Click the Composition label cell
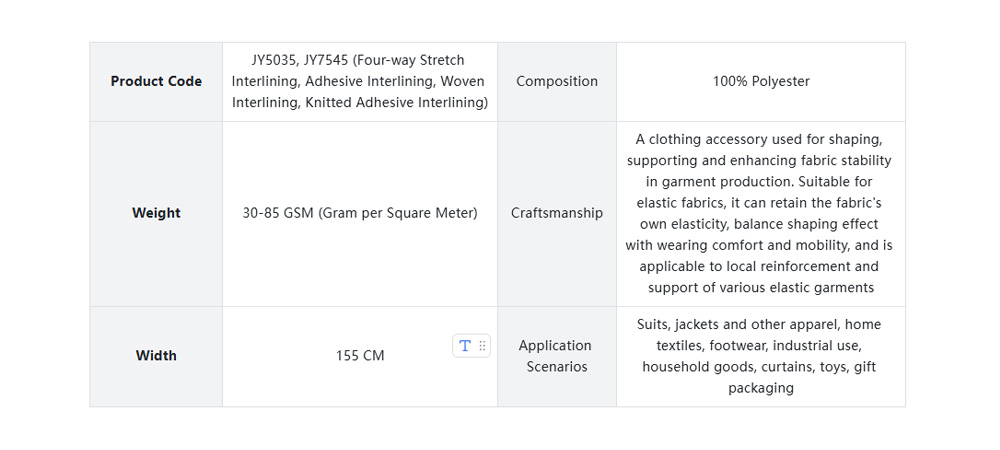Screen dimensions: 1000x450 click(x=557, y=82)
